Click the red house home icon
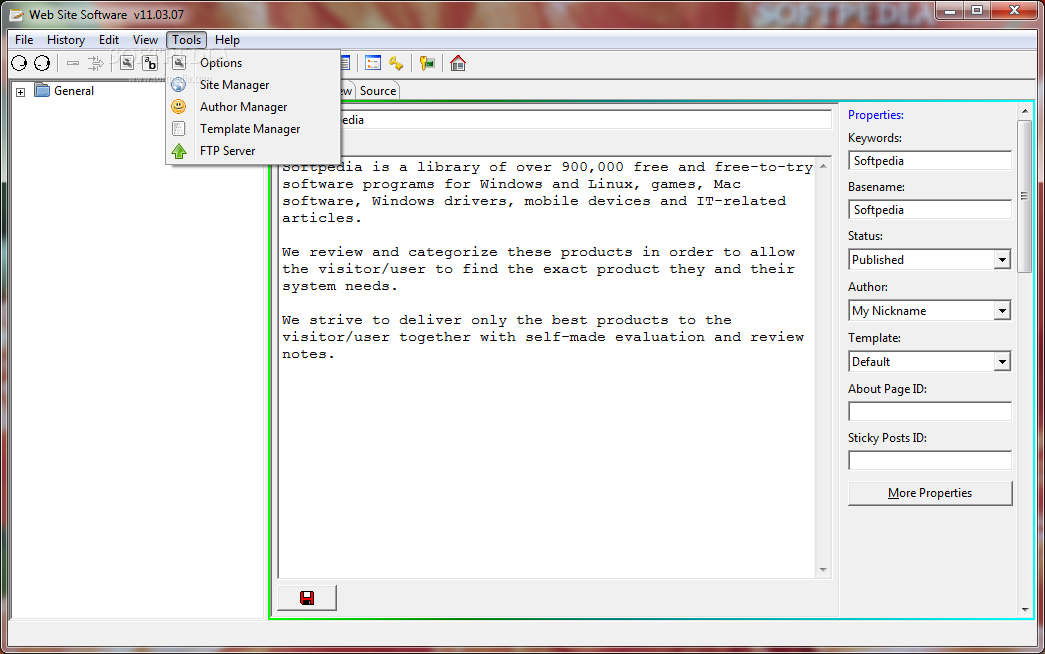 coord(458,63)
